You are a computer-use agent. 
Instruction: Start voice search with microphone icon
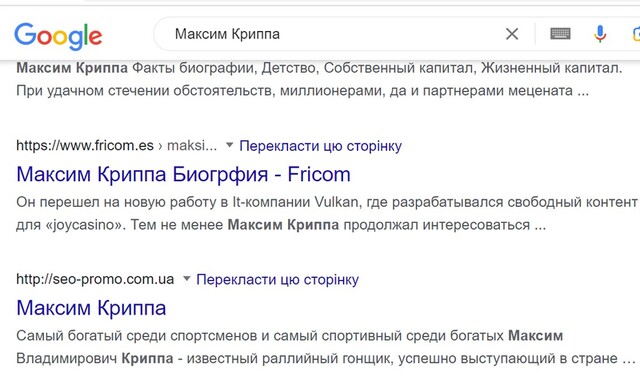(x=600, y=34)
